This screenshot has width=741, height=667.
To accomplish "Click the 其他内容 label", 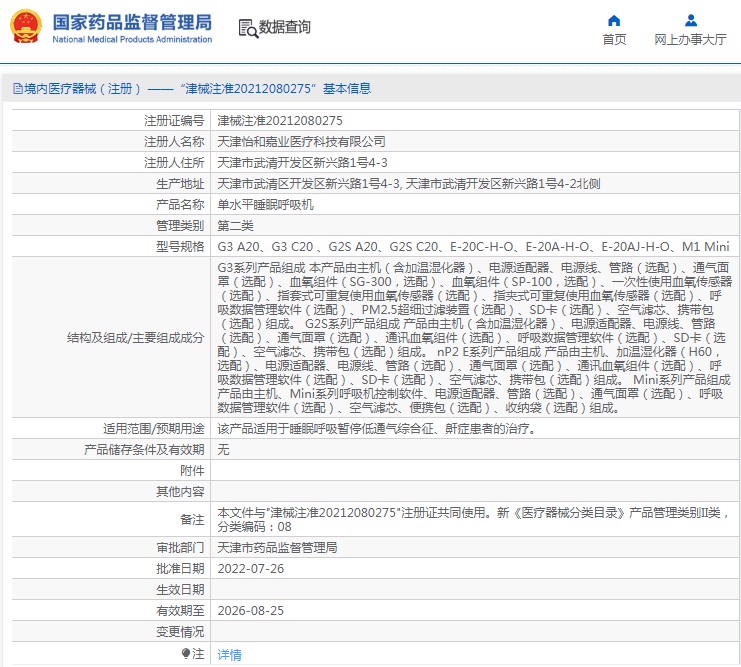I will click(180, 492).
